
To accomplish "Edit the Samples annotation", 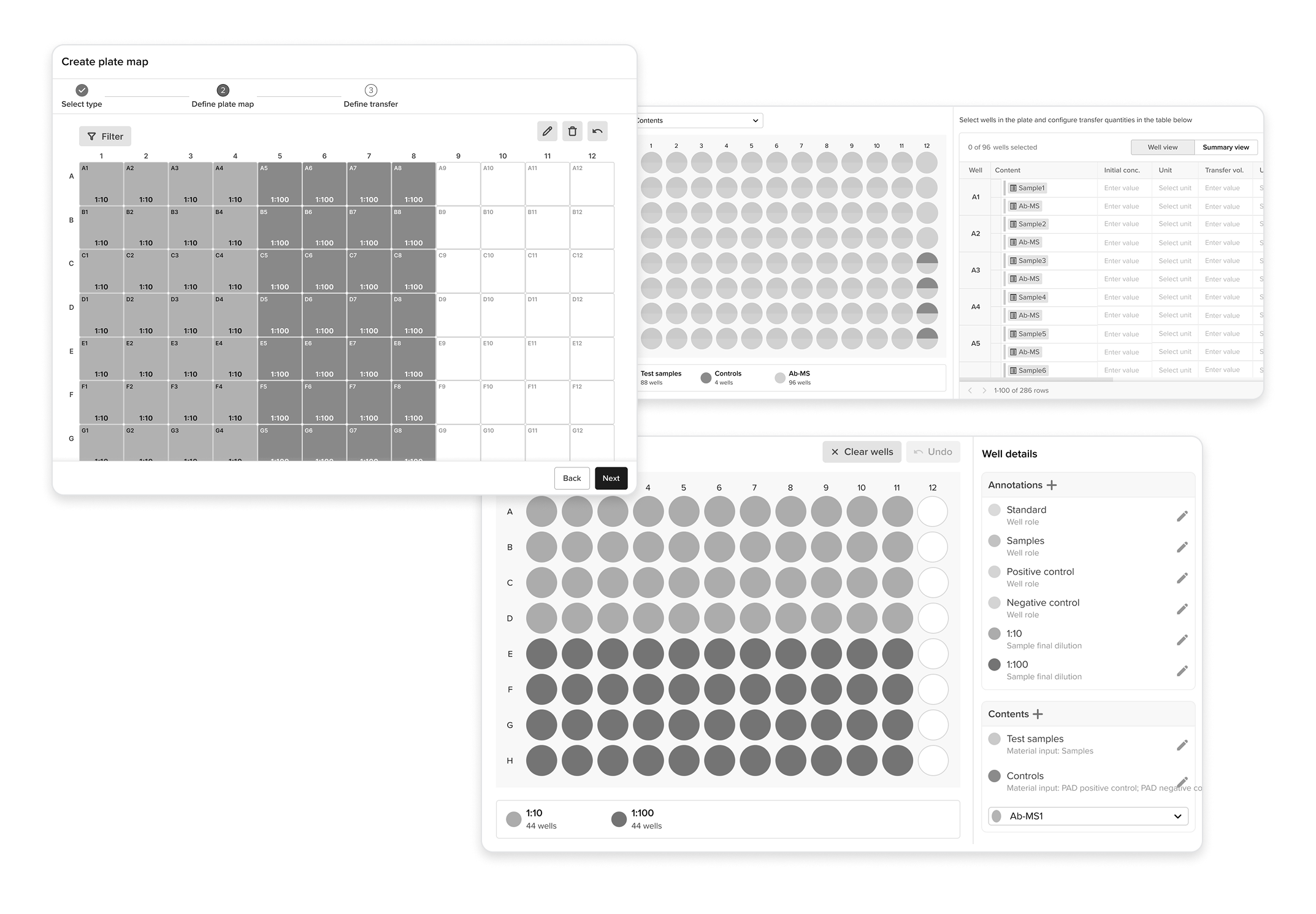I will pos(1182,547).
